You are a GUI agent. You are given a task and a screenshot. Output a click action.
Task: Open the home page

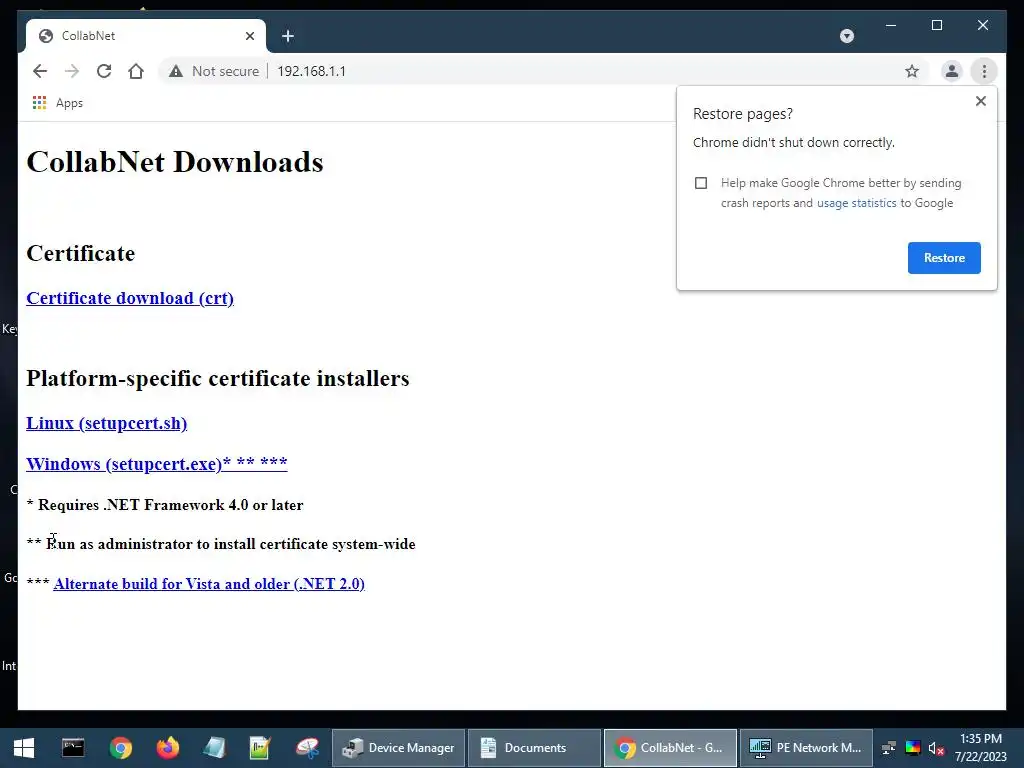click(136, 71)
